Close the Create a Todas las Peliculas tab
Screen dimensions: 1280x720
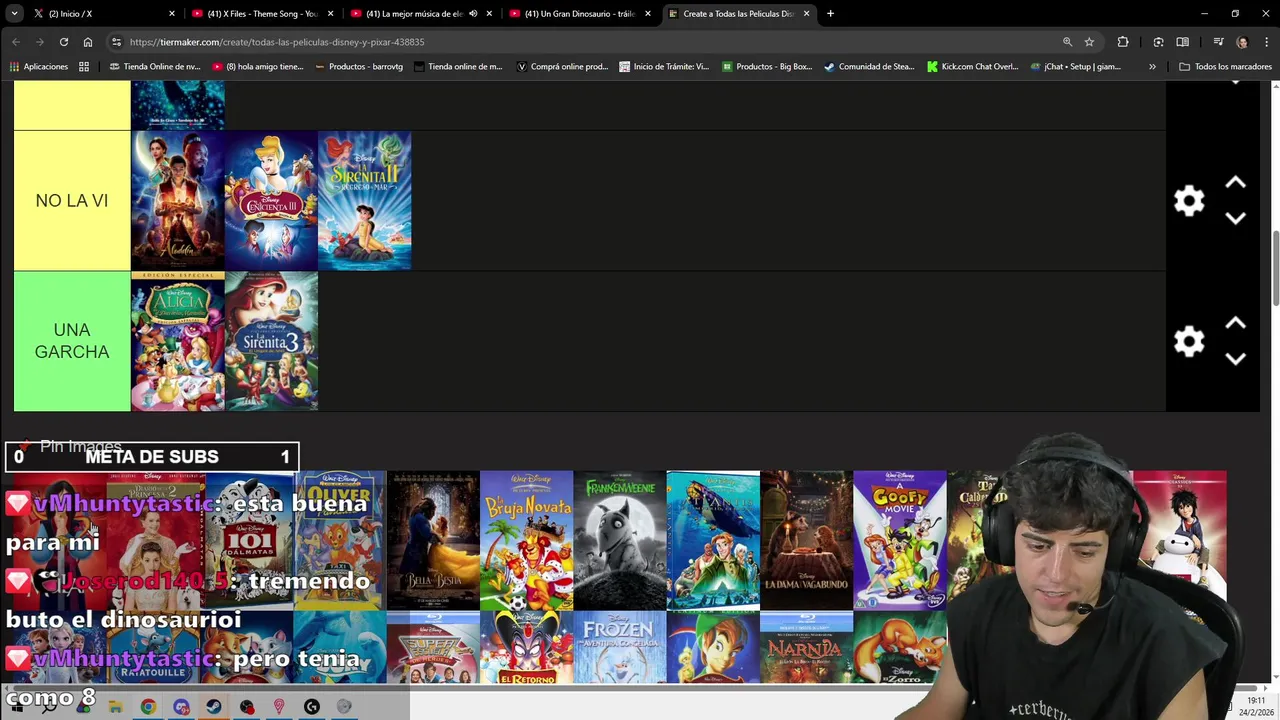(x=807, y=14)
